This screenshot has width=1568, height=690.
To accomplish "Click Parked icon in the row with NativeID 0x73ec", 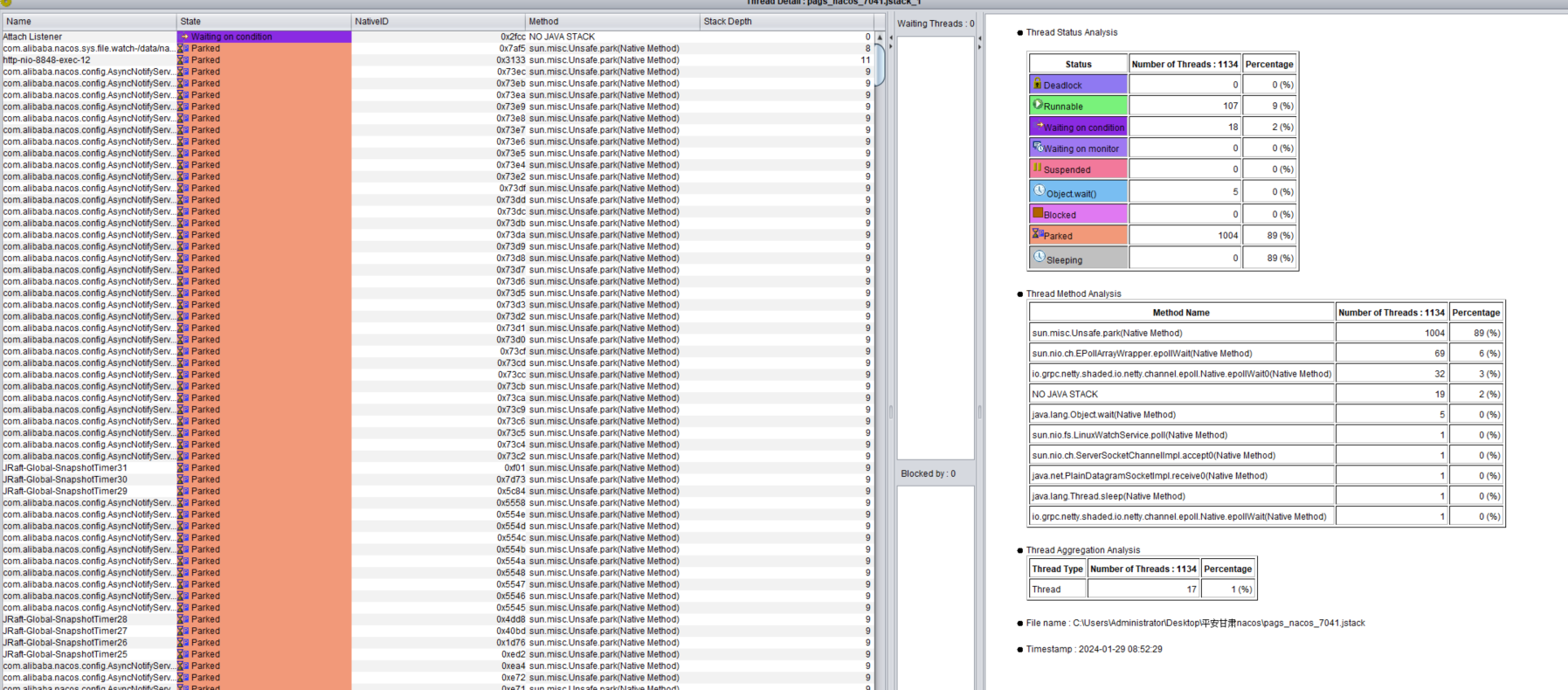I will tap(183, 72).
